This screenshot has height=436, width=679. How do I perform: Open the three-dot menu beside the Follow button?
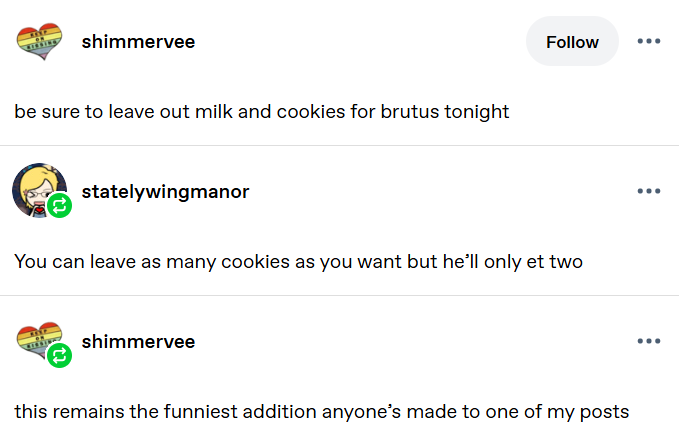pyautogui.click(x=649, y=41)
